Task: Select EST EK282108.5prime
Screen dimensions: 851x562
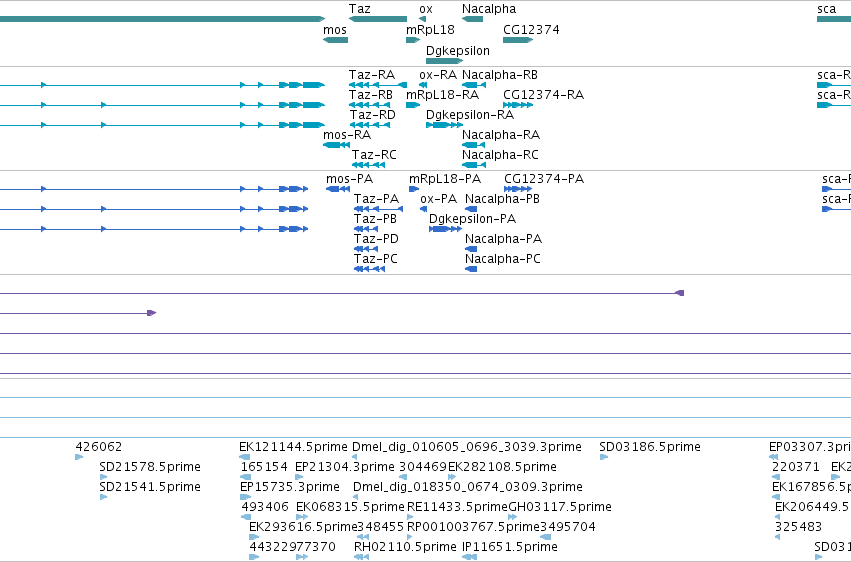Action: (502, 467)
